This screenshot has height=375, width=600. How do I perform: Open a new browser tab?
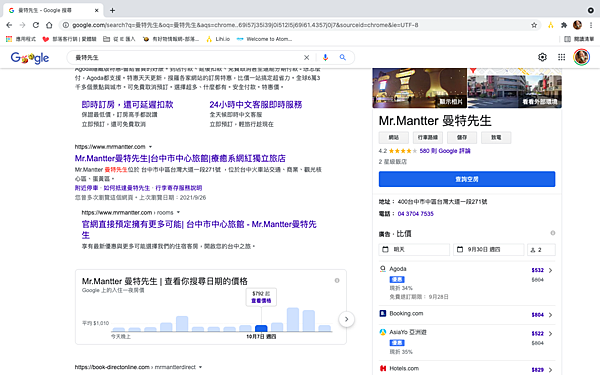tap(112, 10)
